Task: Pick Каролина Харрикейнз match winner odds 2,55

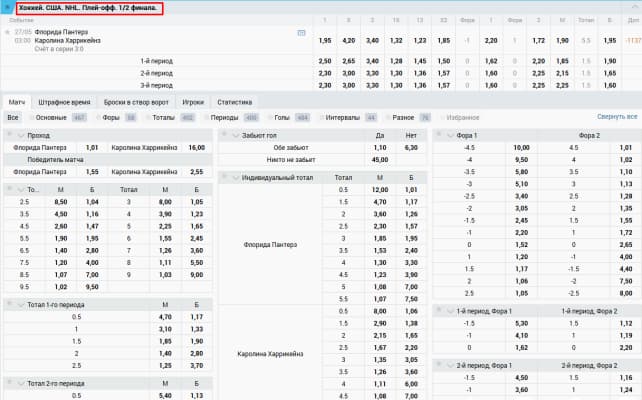Action: (x=197, y=172)
